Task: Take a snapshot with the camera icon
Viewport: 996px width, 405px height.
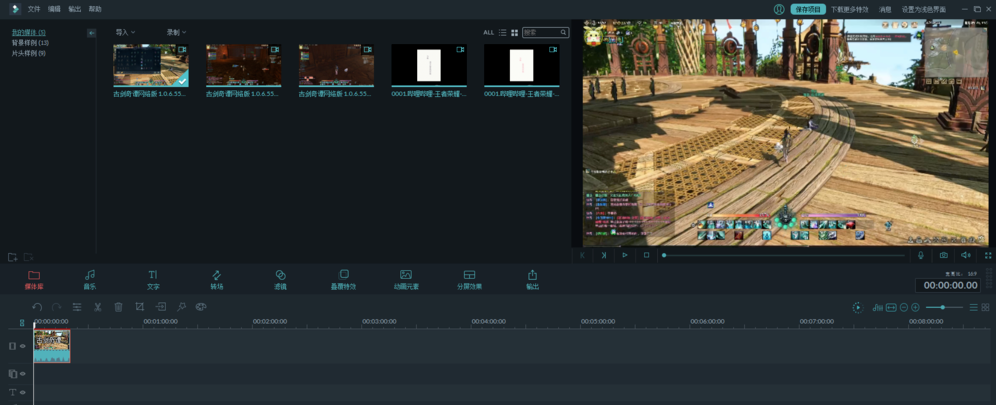Action: point(943,255)
